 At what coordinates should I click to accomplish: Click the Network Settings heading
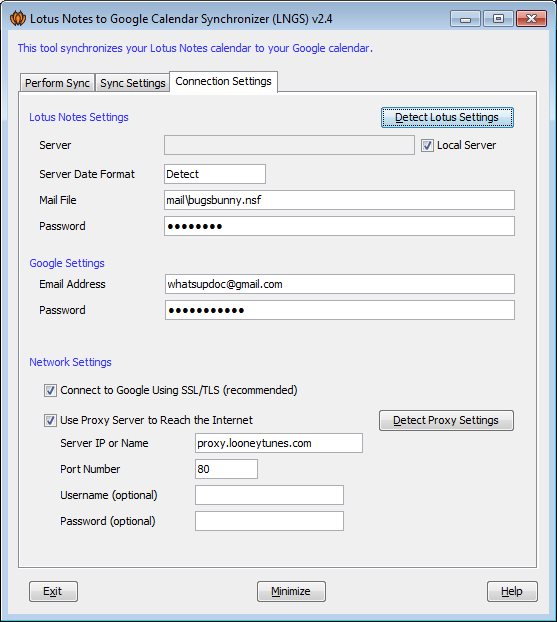(70, 362)
